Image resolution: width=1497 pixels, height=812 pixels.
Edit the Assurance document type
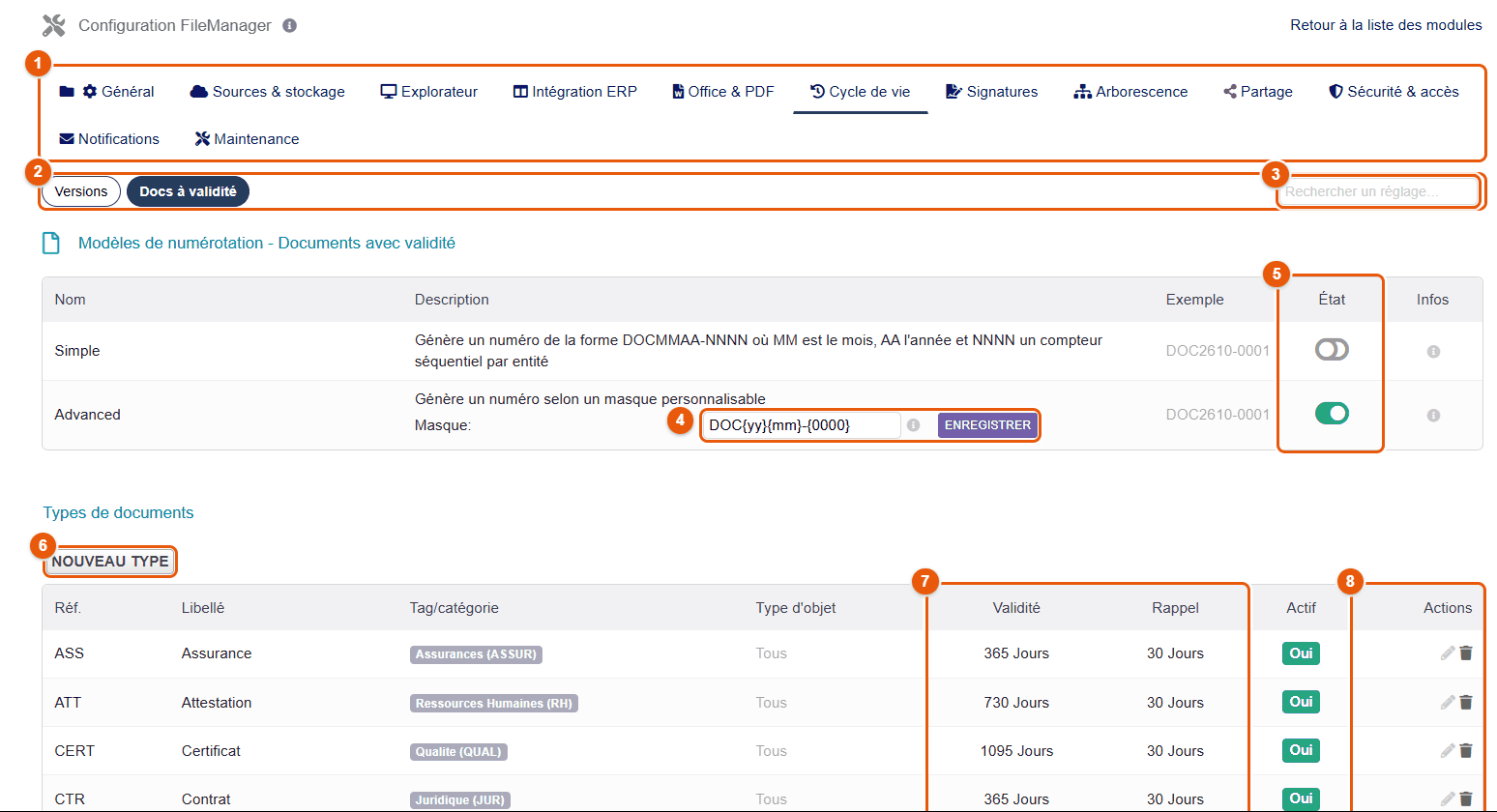point(1447,653)
